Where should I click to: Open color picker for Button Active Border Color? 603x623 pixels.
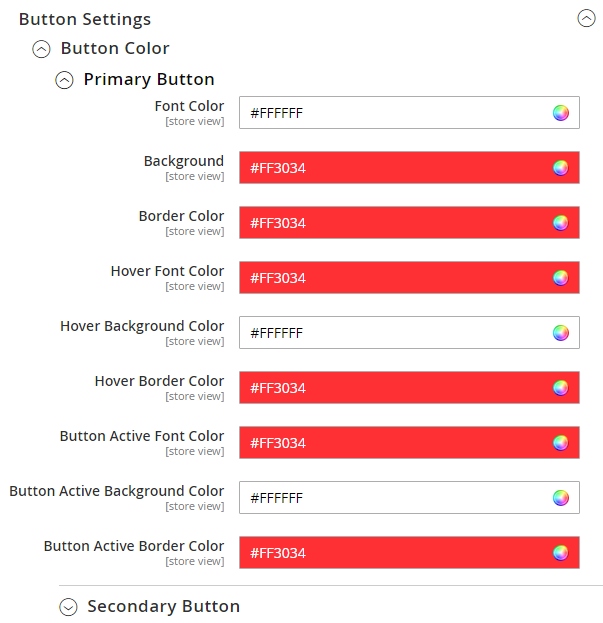point(561,553)
